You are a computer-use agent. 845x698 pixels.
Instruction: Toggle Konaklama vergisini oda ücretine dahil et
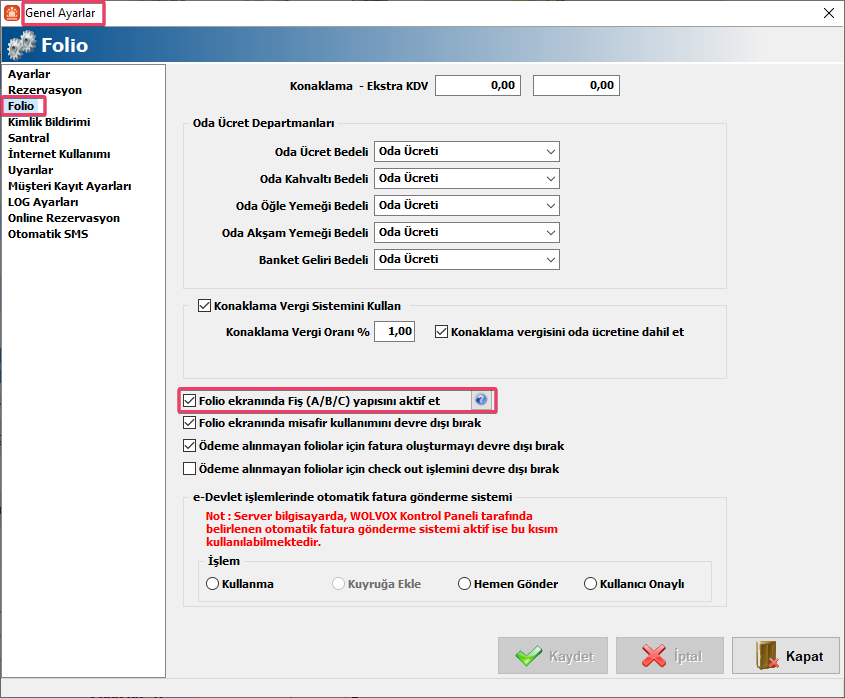pos(442,331)
